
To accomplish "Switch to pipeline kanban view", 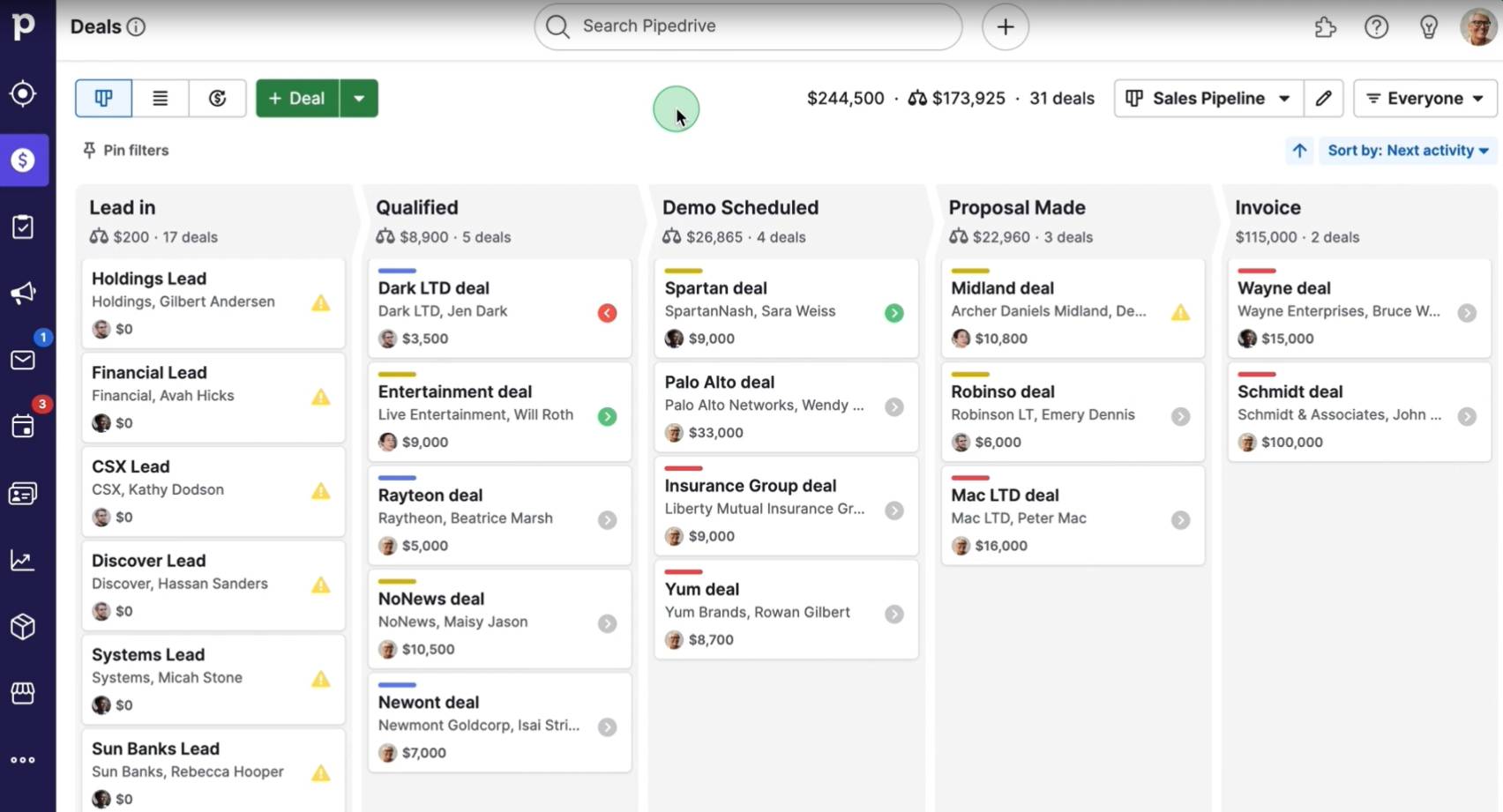I will (103, 98).
